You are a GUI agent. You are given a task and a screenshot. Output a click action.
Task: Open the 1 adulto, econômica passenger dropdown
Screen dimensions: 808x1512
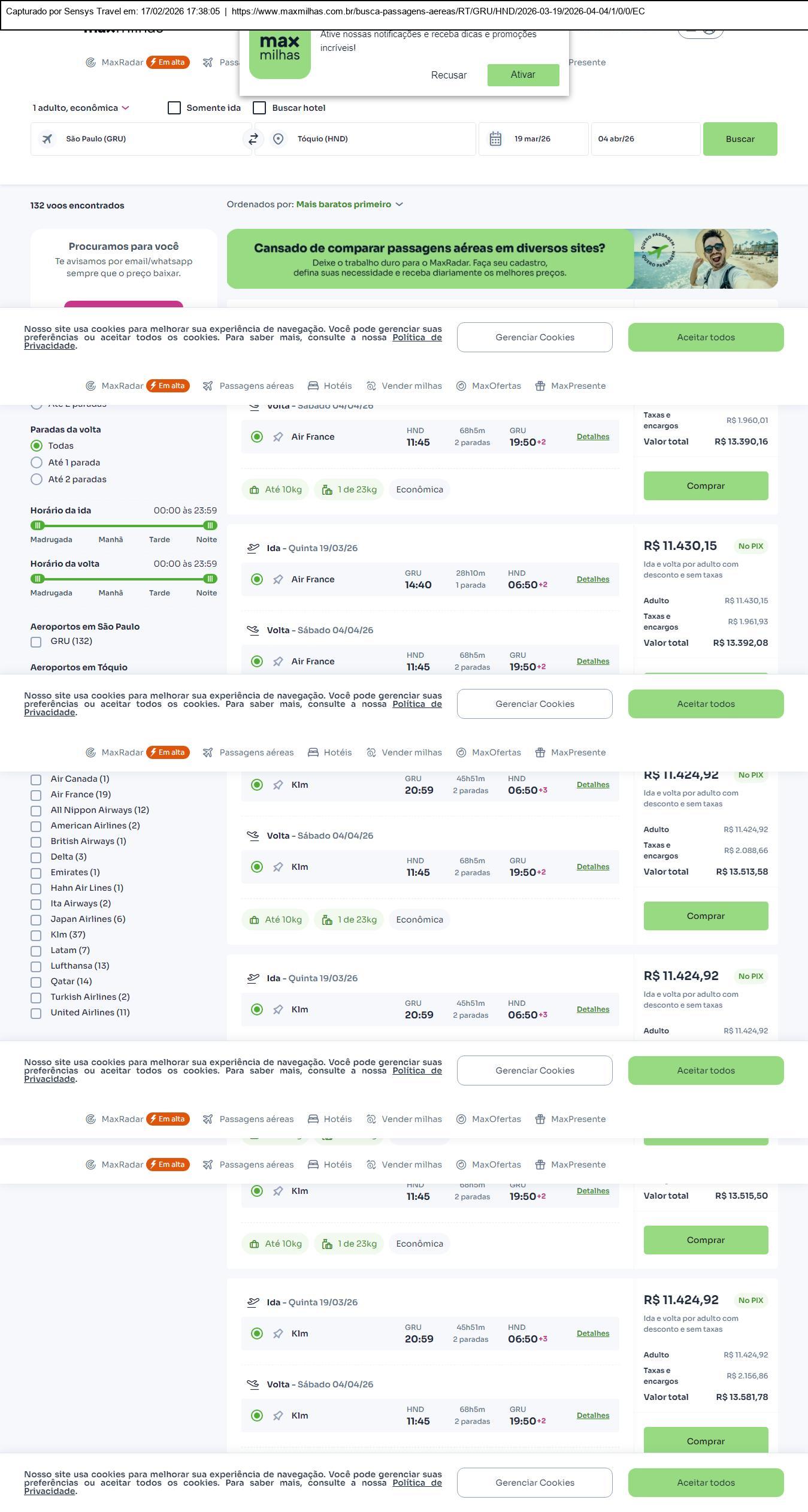tap(80, 108)
